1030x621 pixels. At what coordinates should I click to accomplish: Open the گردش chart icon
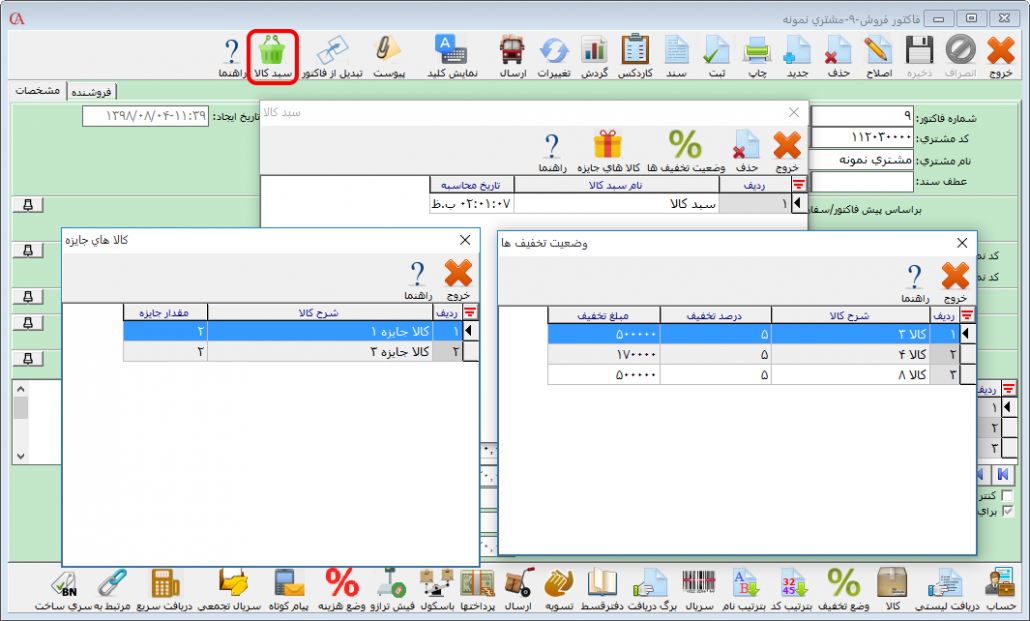tap(595, 55)
